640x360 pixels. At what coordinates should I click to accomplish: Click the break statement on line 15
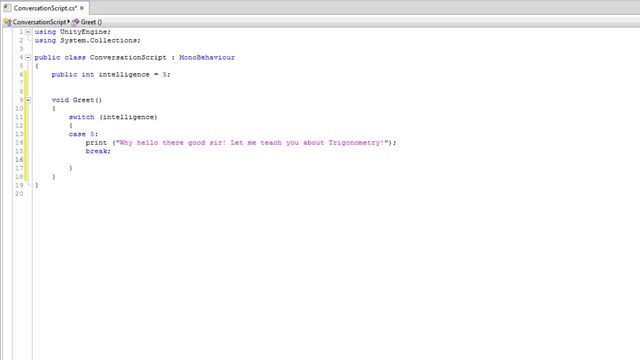(98, 151)
